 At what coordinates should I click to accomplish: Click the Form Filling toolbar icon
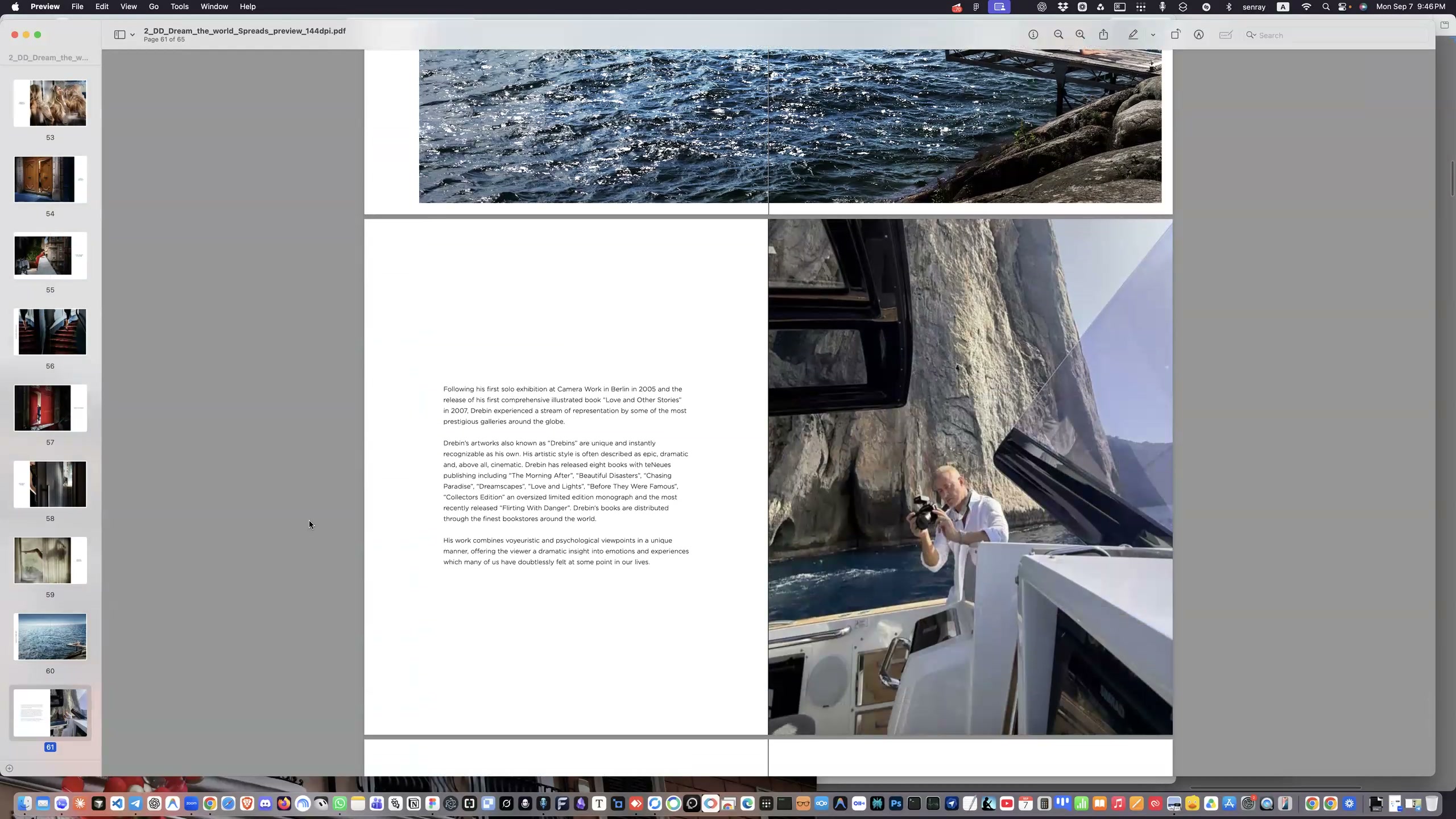[x=1226, y=35]
